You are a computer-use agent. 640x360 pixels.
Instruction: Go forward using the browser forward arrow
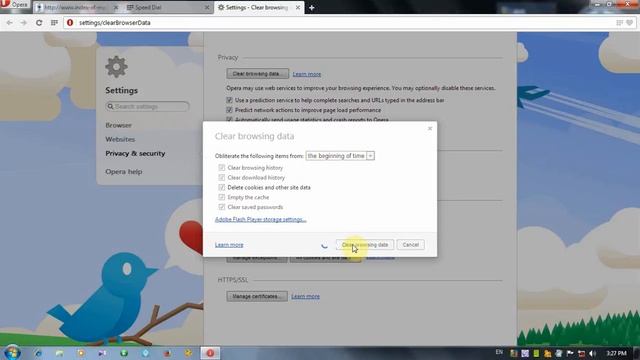(x=24, y=23)
